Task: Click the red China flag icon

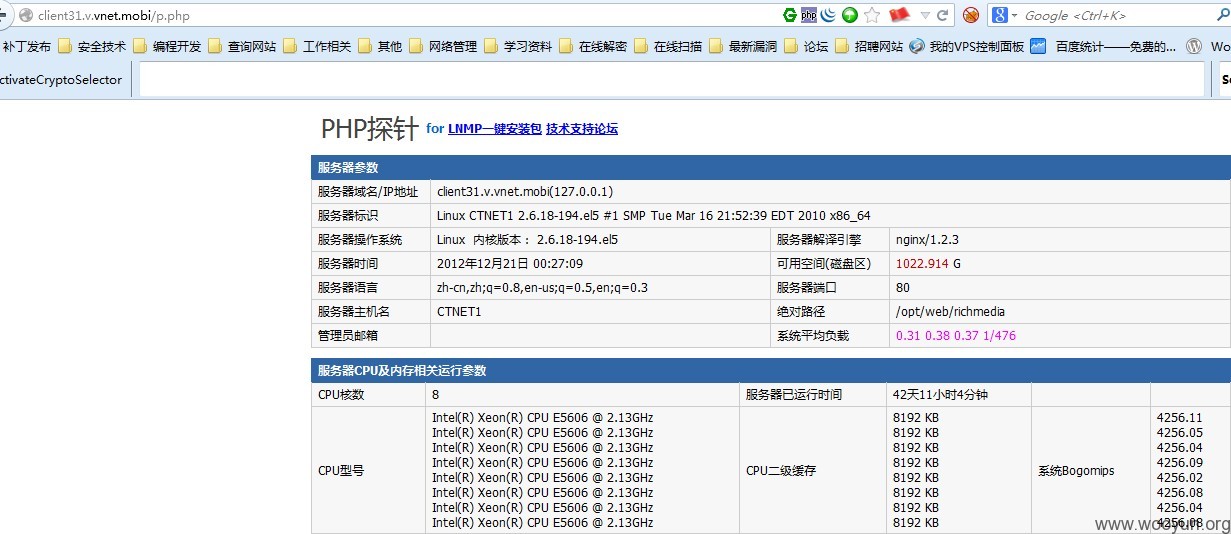Action: 899,15
